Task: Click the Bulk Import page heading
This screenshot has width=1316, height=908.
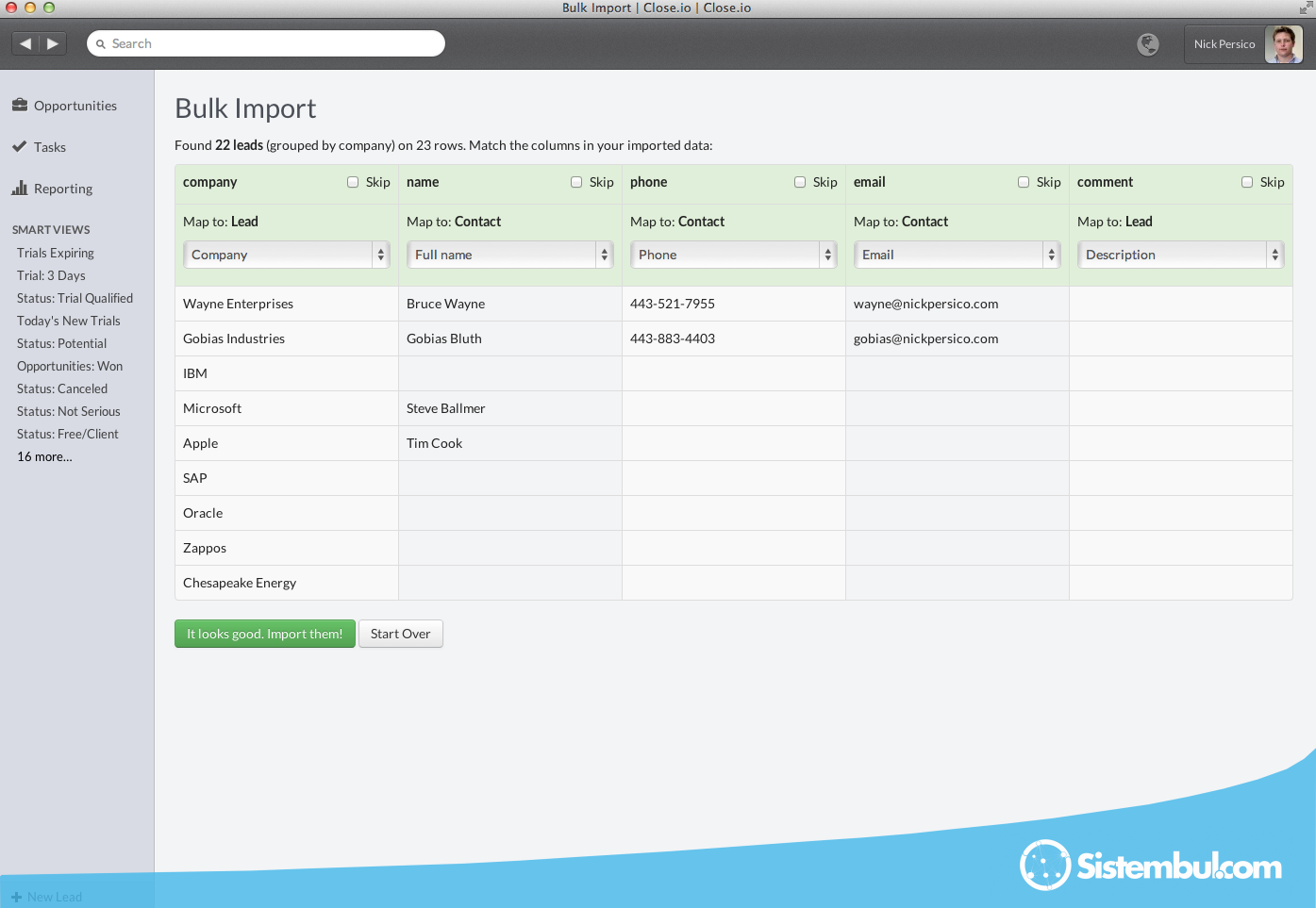Action: [245, 108]
